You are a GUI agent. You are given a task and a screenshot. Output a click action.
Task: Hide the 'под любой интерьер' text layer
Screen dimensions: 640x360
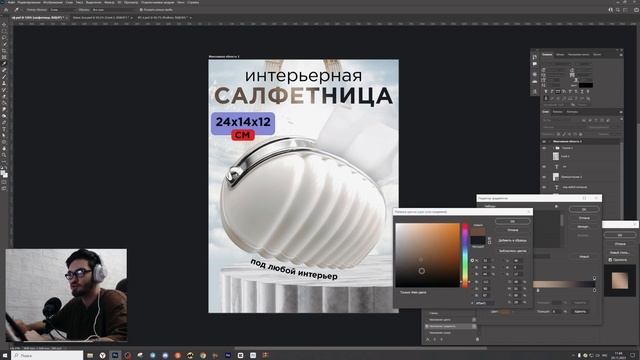point(544,187)
